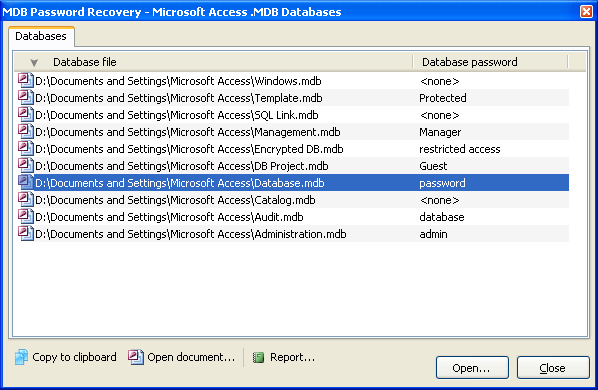Screen dimensions: 598x390
Task: Click the DB Project.mdb file icon
Action: pyautogui.click(x=26, y=166)
